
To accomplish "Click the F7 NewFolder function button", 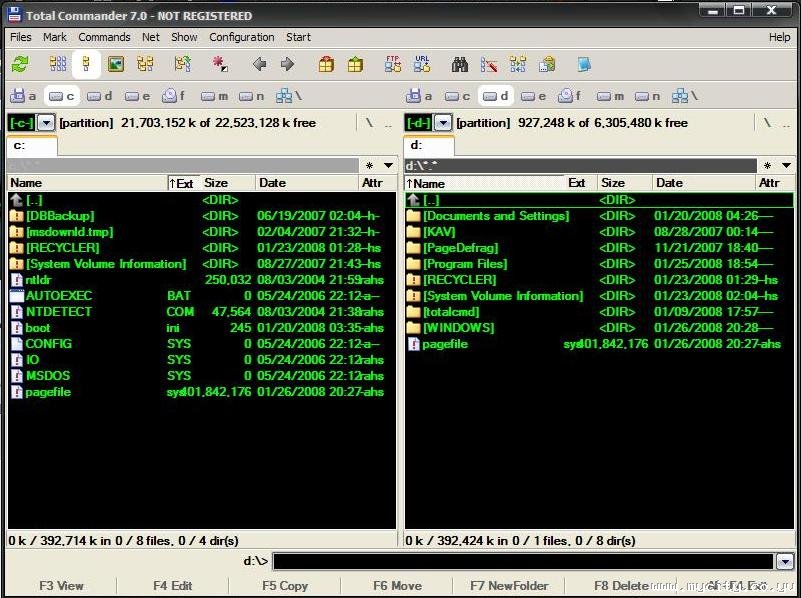I will (509, 586).
